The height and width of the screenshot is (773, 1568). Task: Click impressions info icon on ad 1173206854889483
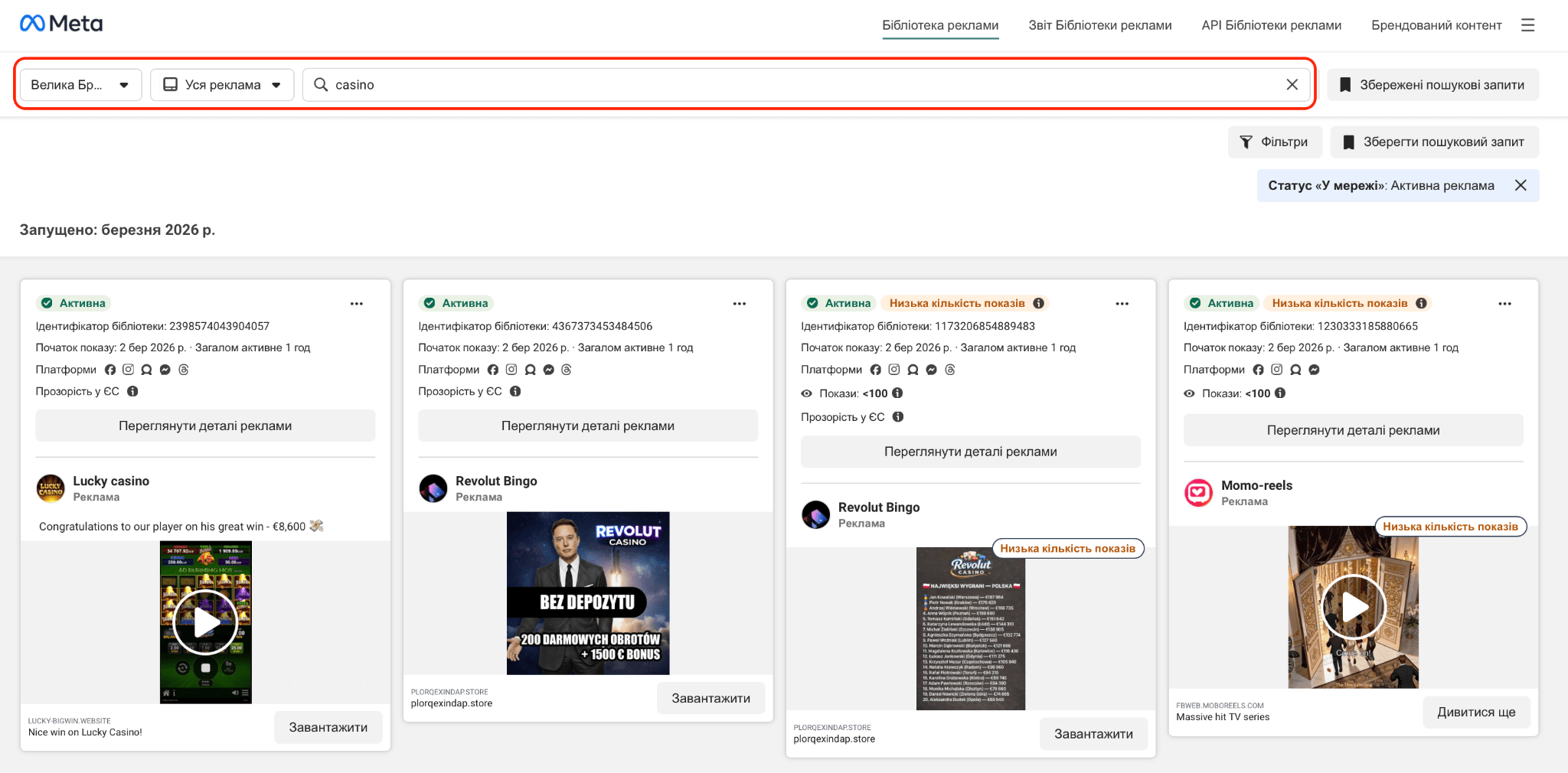pyautogui.click(x=898, y=393)
